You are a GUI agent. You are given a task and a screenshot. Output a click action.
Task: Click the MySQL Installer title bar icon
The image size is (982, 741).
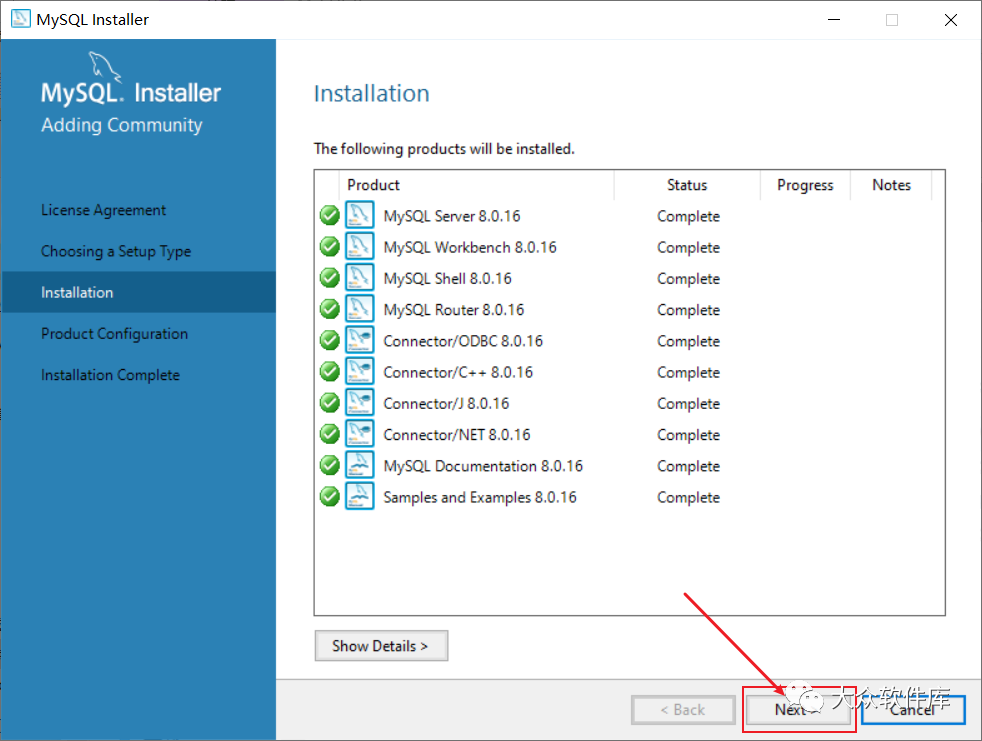[x=21, y=19]
